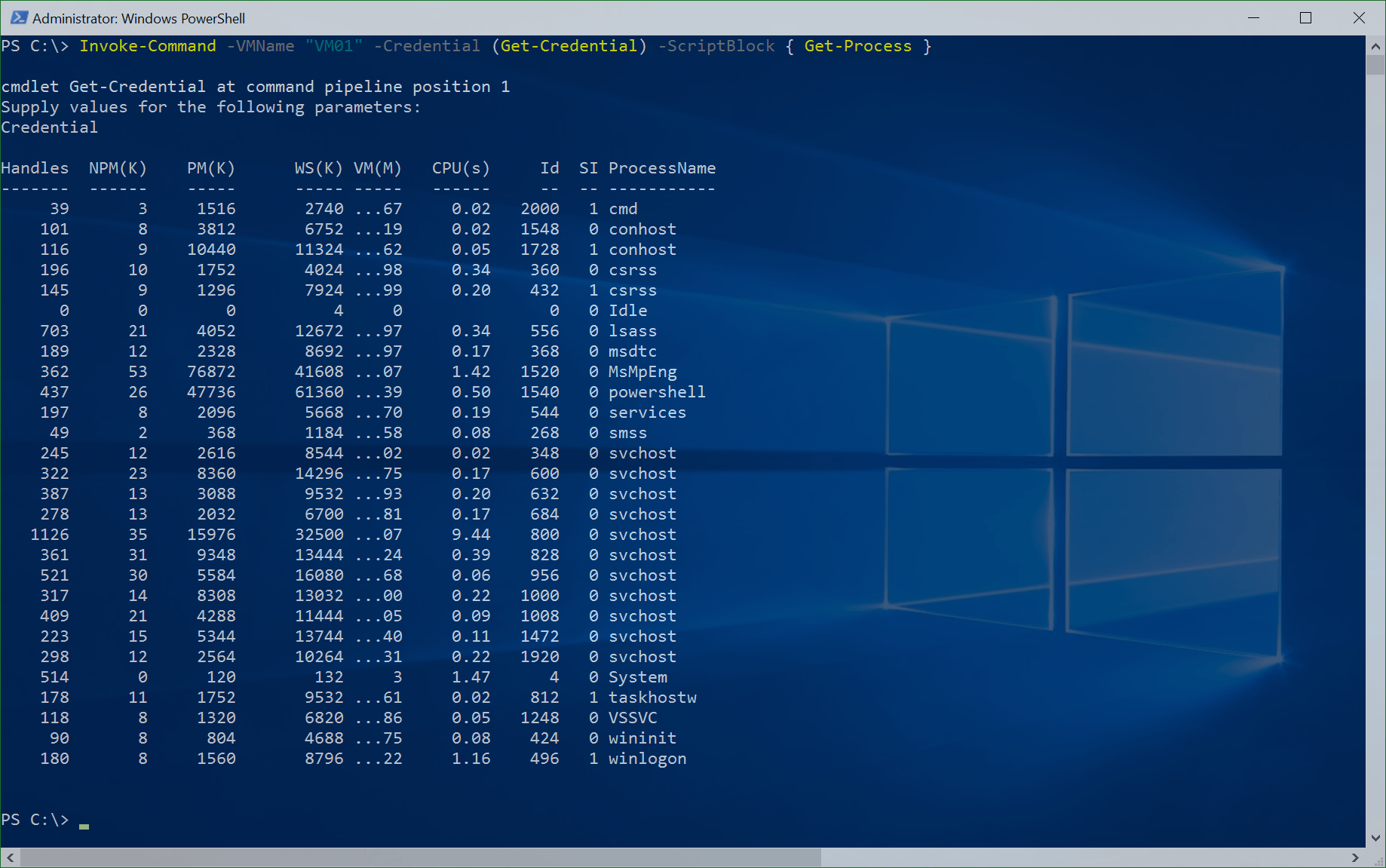Click the Maximize window button

pos(1306,17)
